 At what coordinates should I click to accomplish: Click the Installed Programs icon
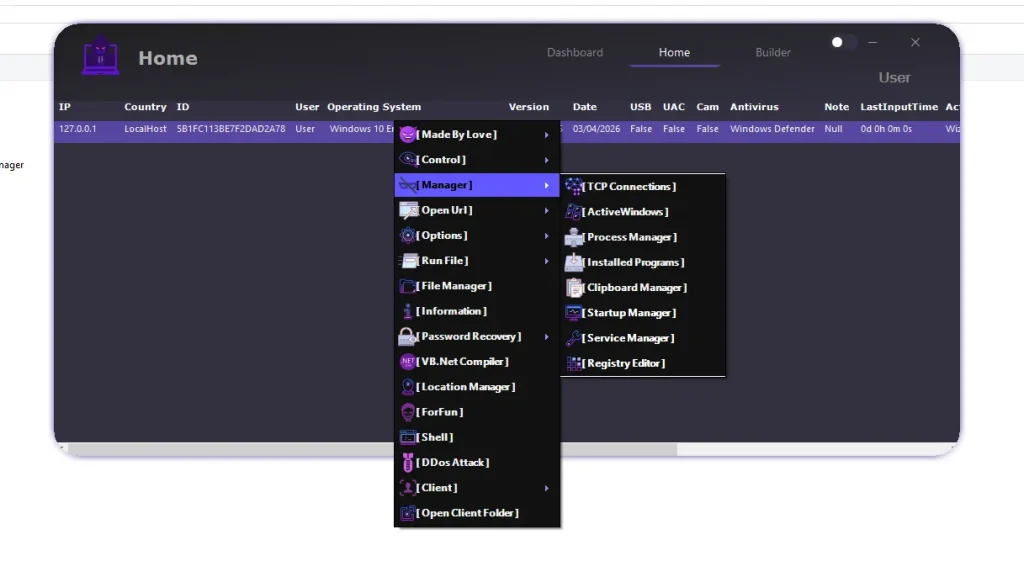(575, 262)
